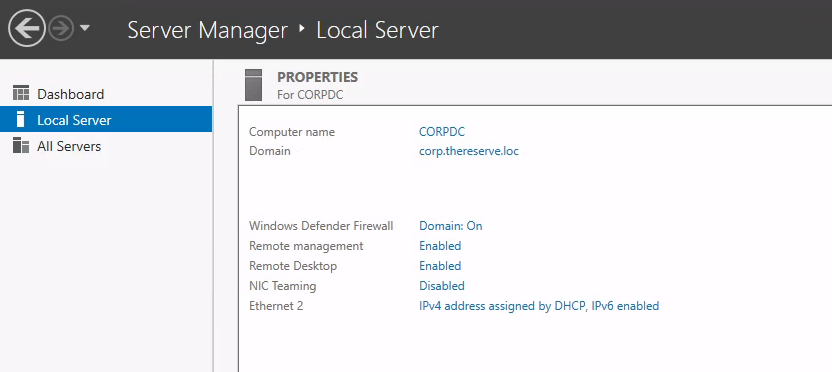This screenshot has height=372, width=832.
Task: Click the 'Domain' label
Action: point(270,151)
